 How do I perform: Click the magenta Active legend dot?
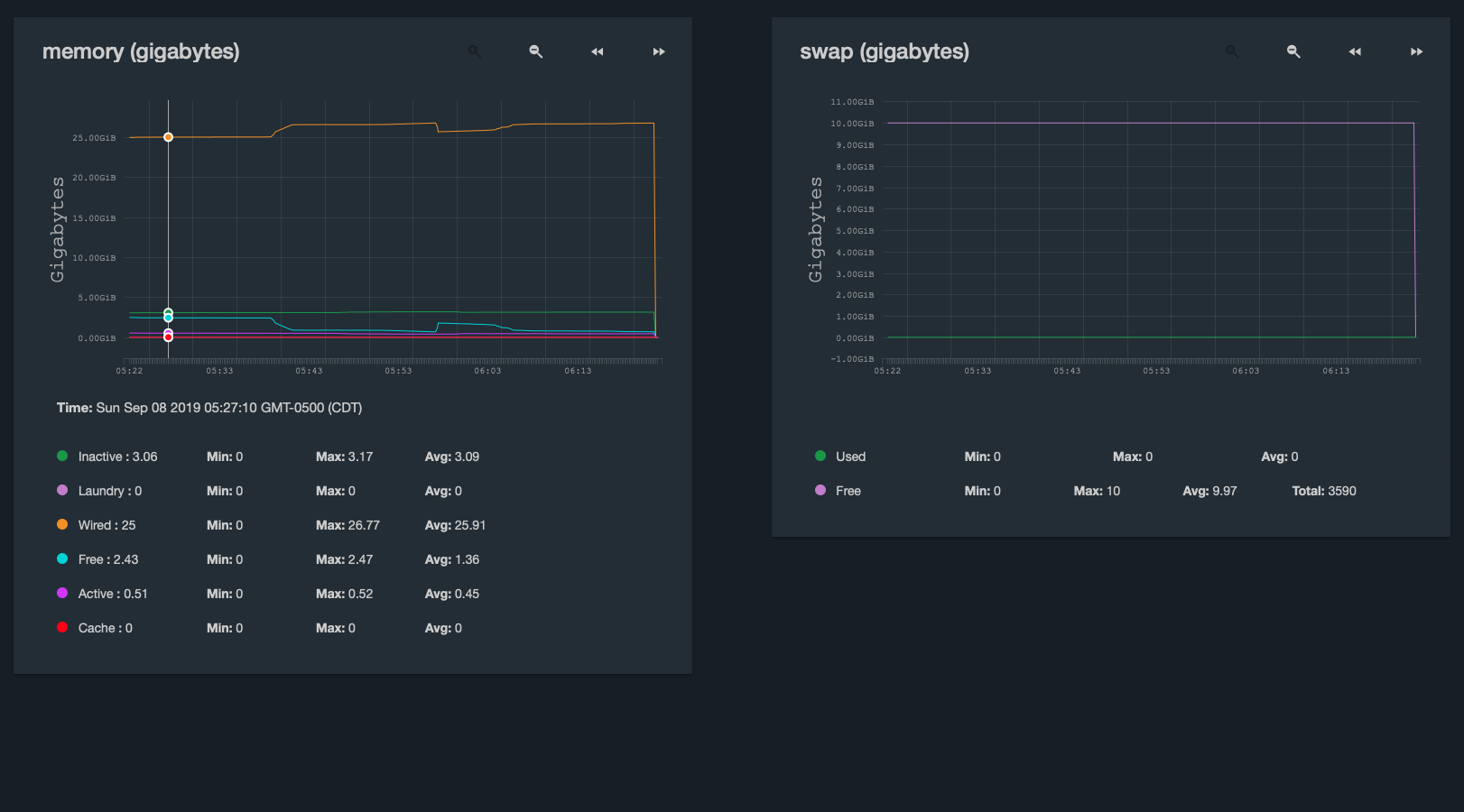(x=62, y=593)
